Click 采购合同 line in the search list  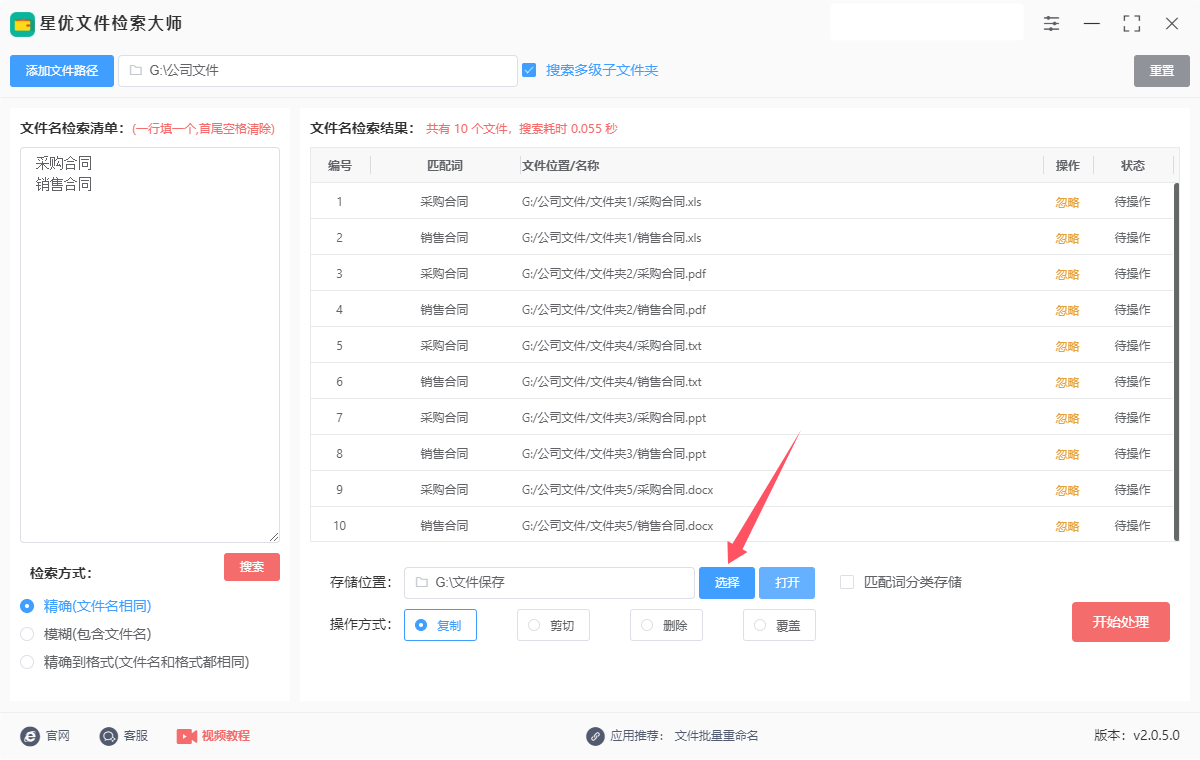(64, 163)
